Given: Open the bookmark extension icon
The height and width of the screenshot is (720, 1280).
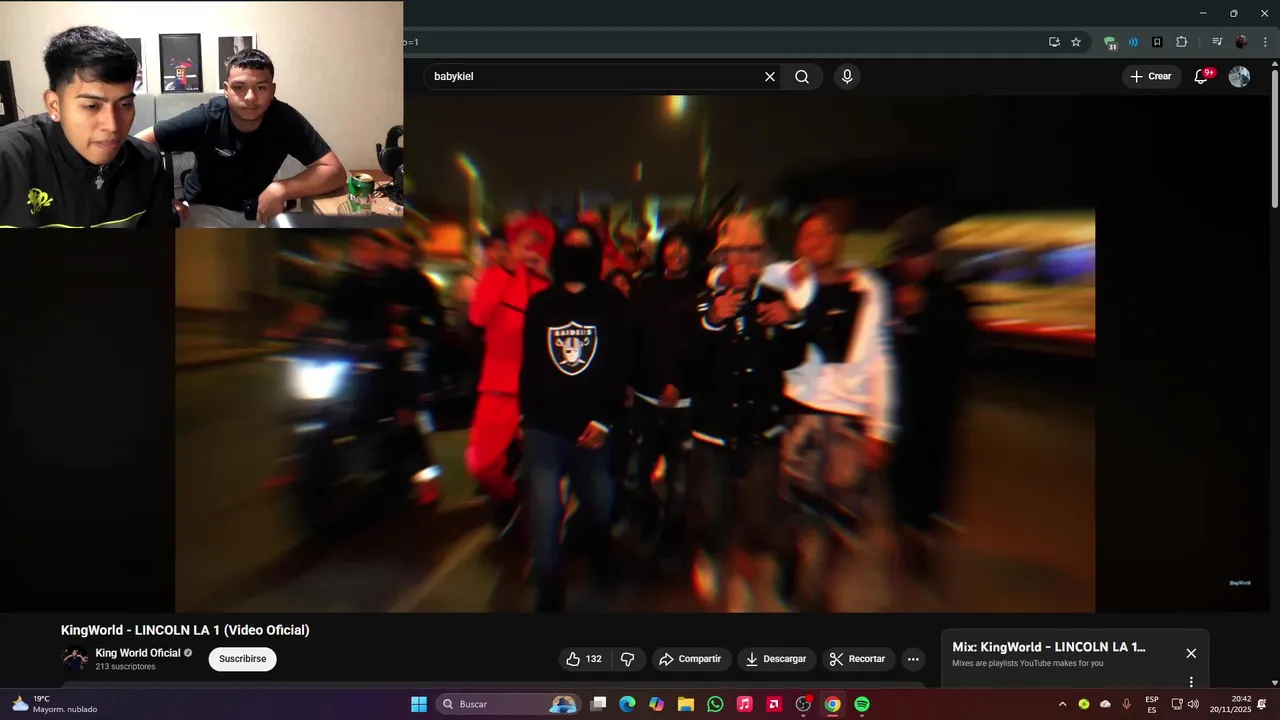Looking at the screenshot, I should click(x=1157, y=42).
